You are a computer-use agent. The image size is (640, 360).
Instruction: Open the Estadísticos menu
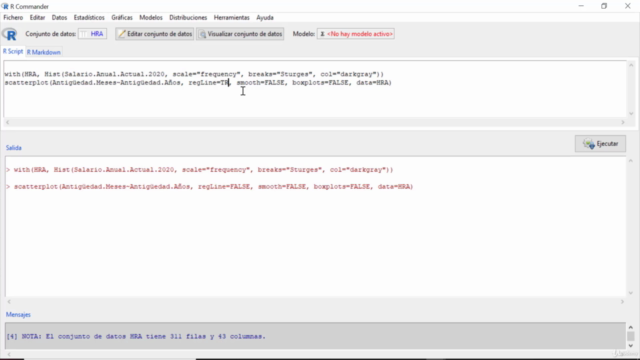pyautogui.click(x=89, y=18)
